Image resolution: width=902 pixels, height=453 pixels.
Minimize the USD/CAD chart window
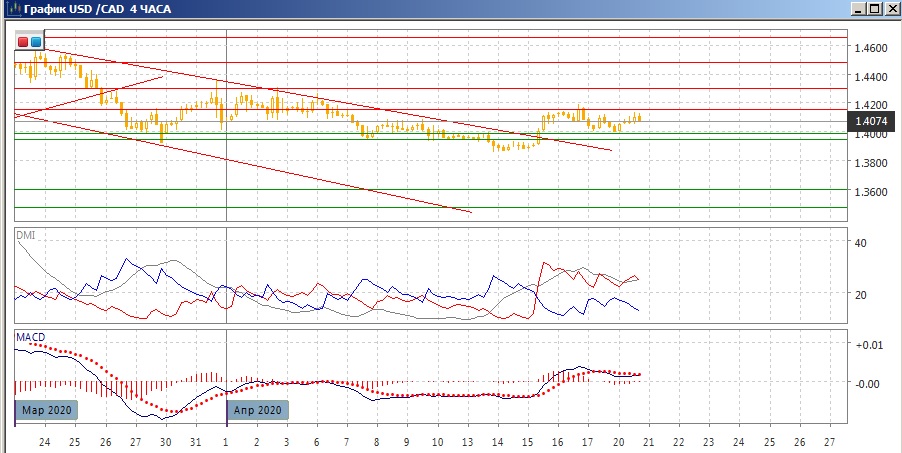(x=859, y=9)
